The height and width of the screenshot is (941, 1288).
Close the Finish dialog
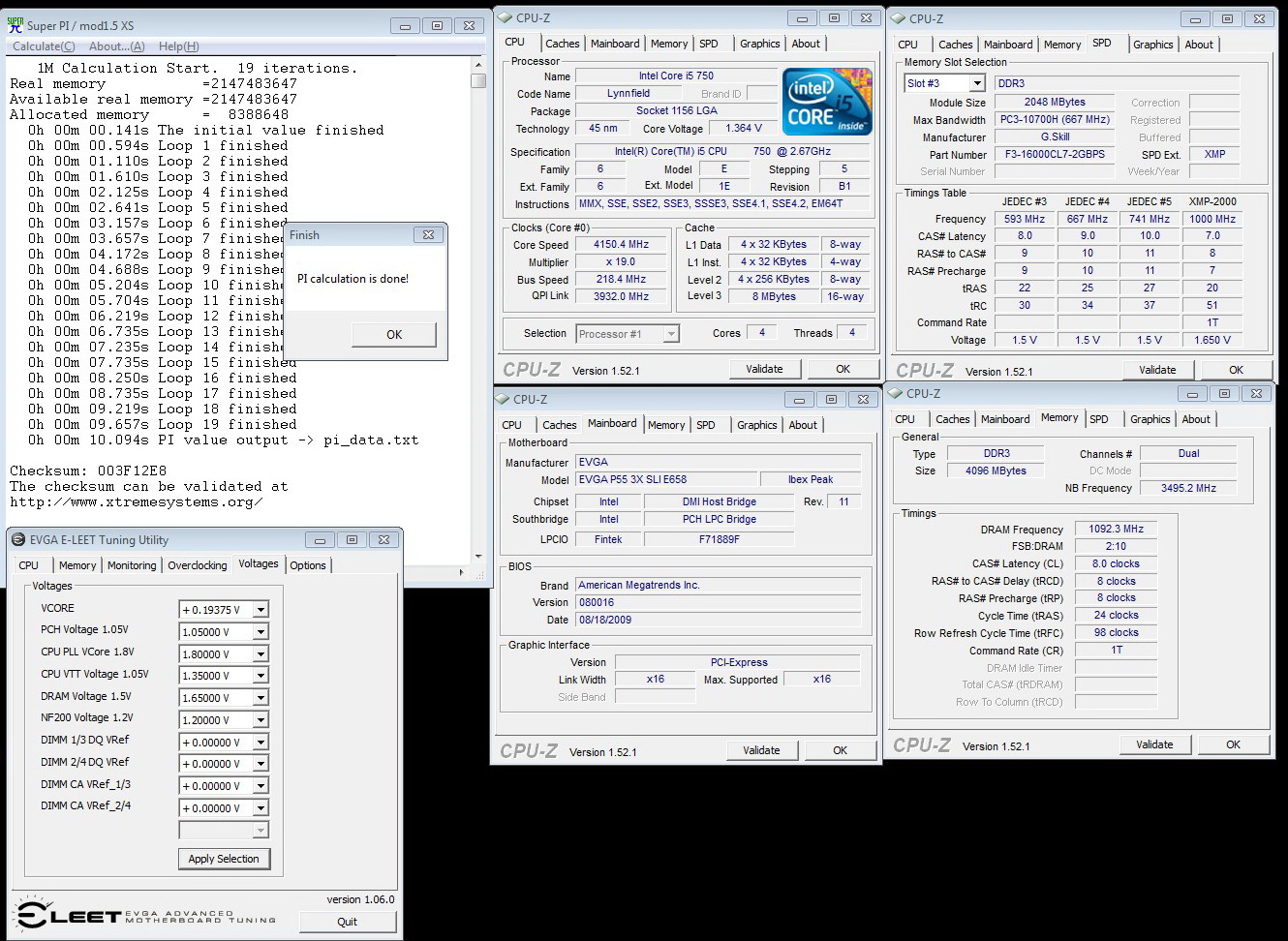428,235
